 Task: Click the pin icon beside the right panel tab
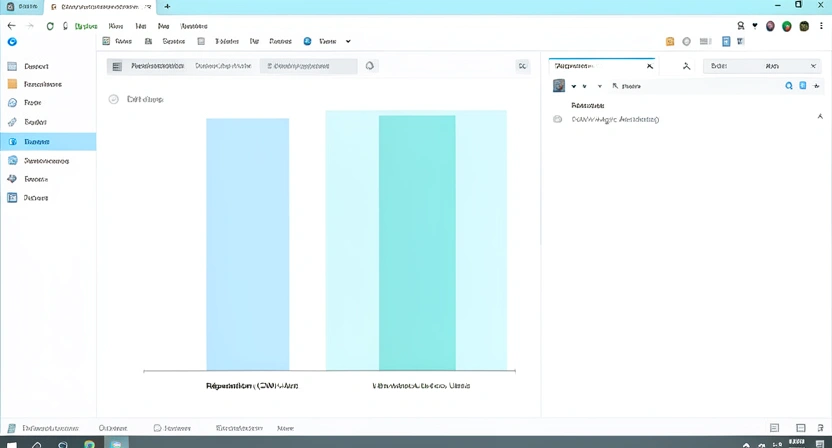point(686,66)
